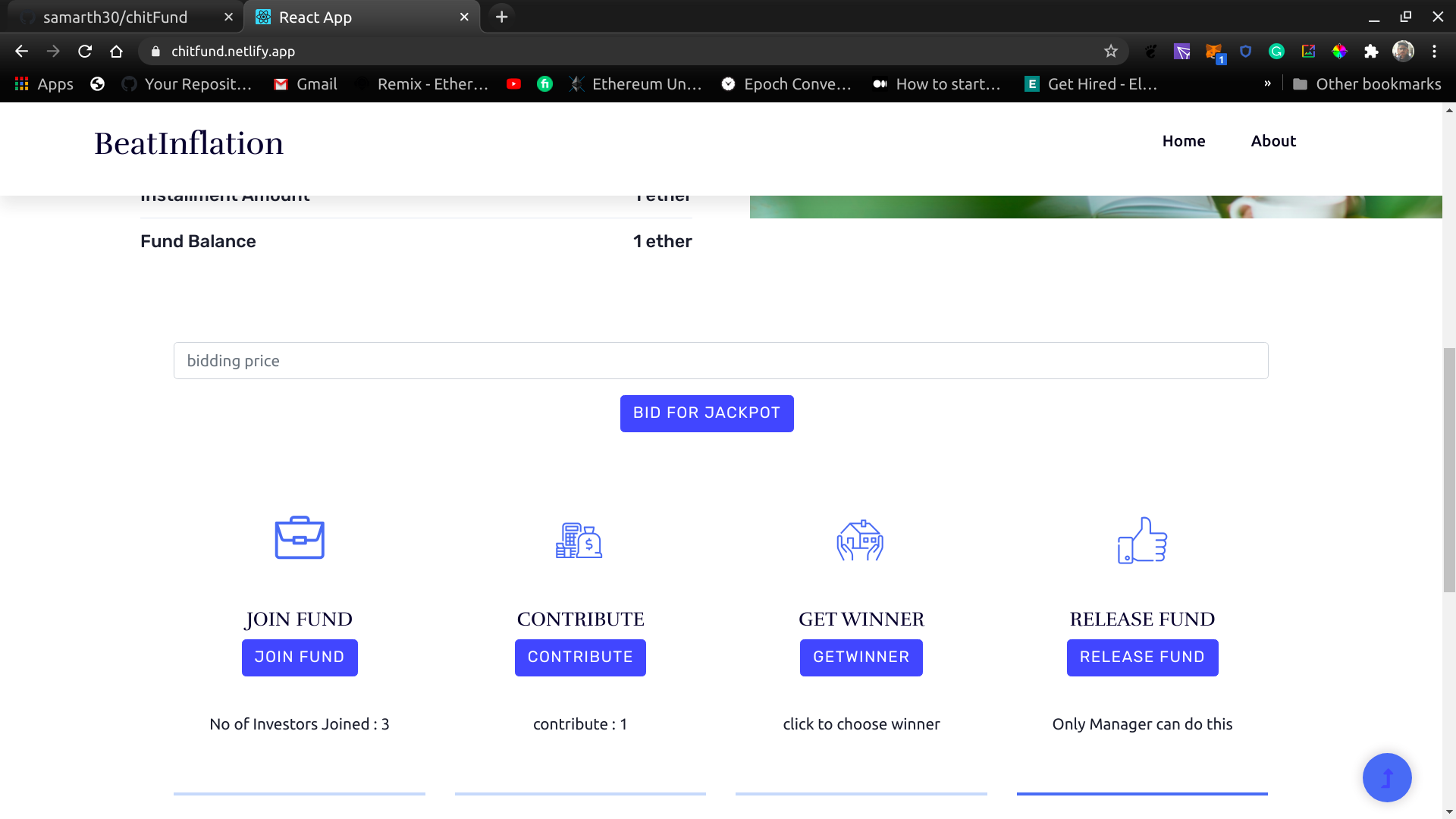Open the MetaMask fox extension
1456x819 pixels.
click(1214, 52)
